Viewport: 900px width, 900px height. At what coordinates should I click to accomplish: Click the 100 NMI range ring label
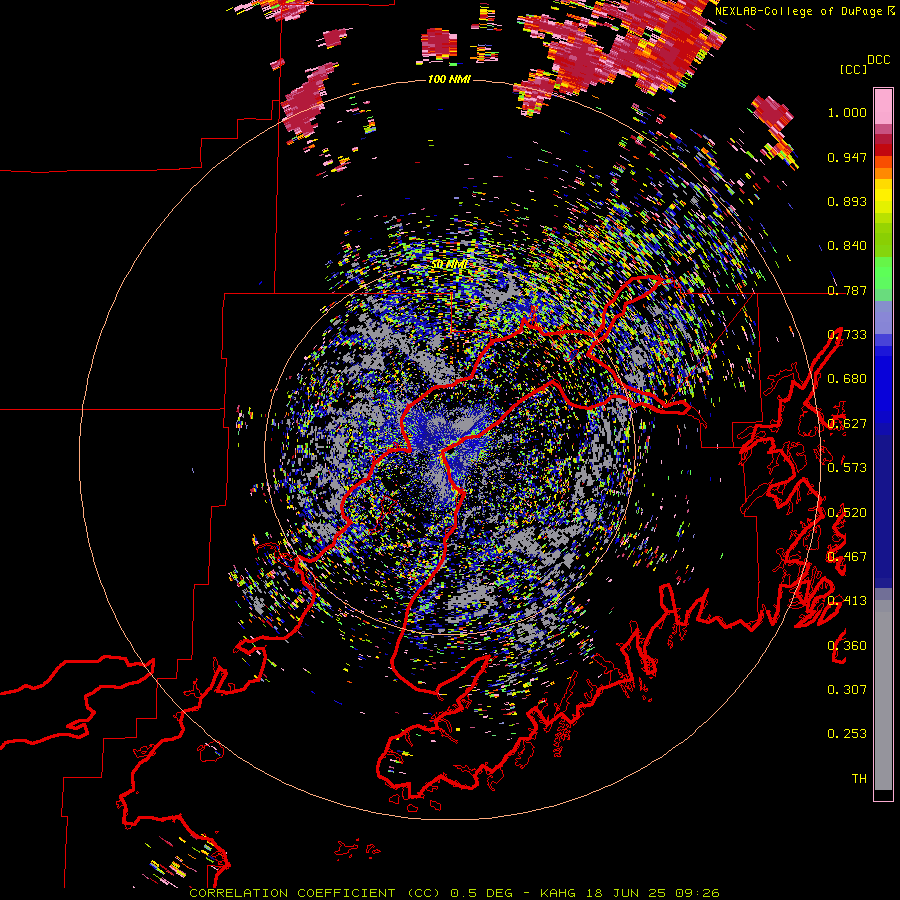click(449, 79)
